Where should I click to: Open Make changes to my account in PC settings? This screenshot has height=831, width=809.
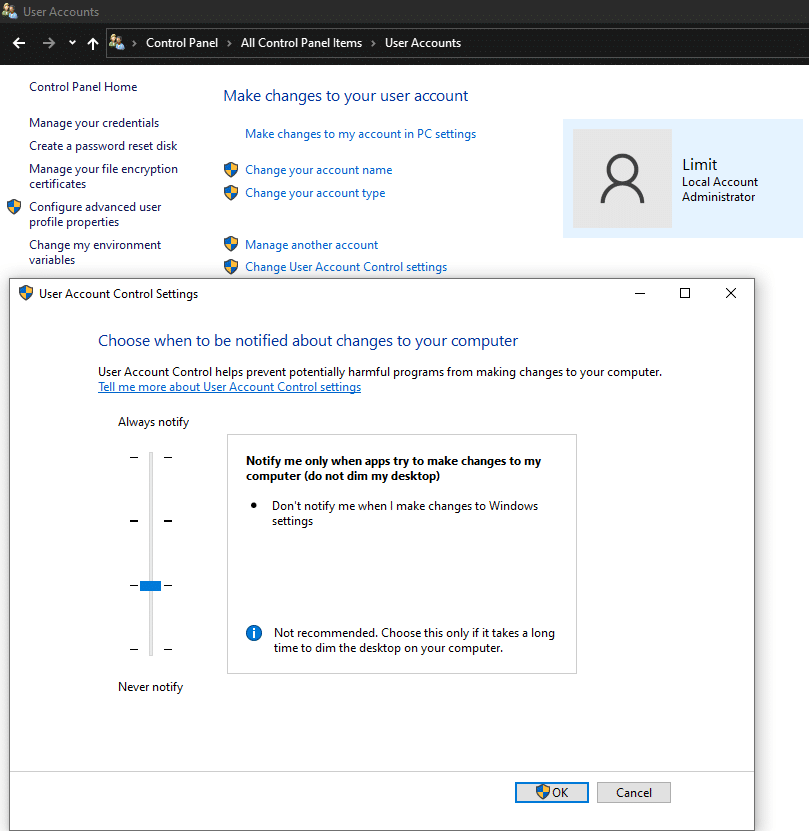(360, 134)
